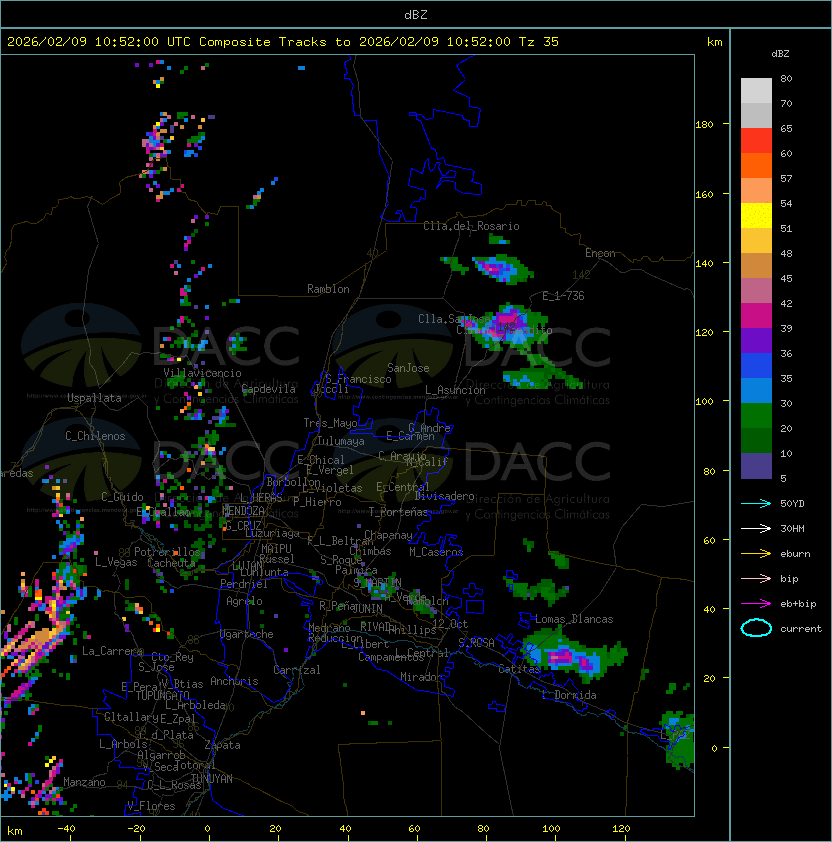Click the white 30HM arrow icon
The height and width of the screenshot is (842, 832).
[x=756, y=528]
